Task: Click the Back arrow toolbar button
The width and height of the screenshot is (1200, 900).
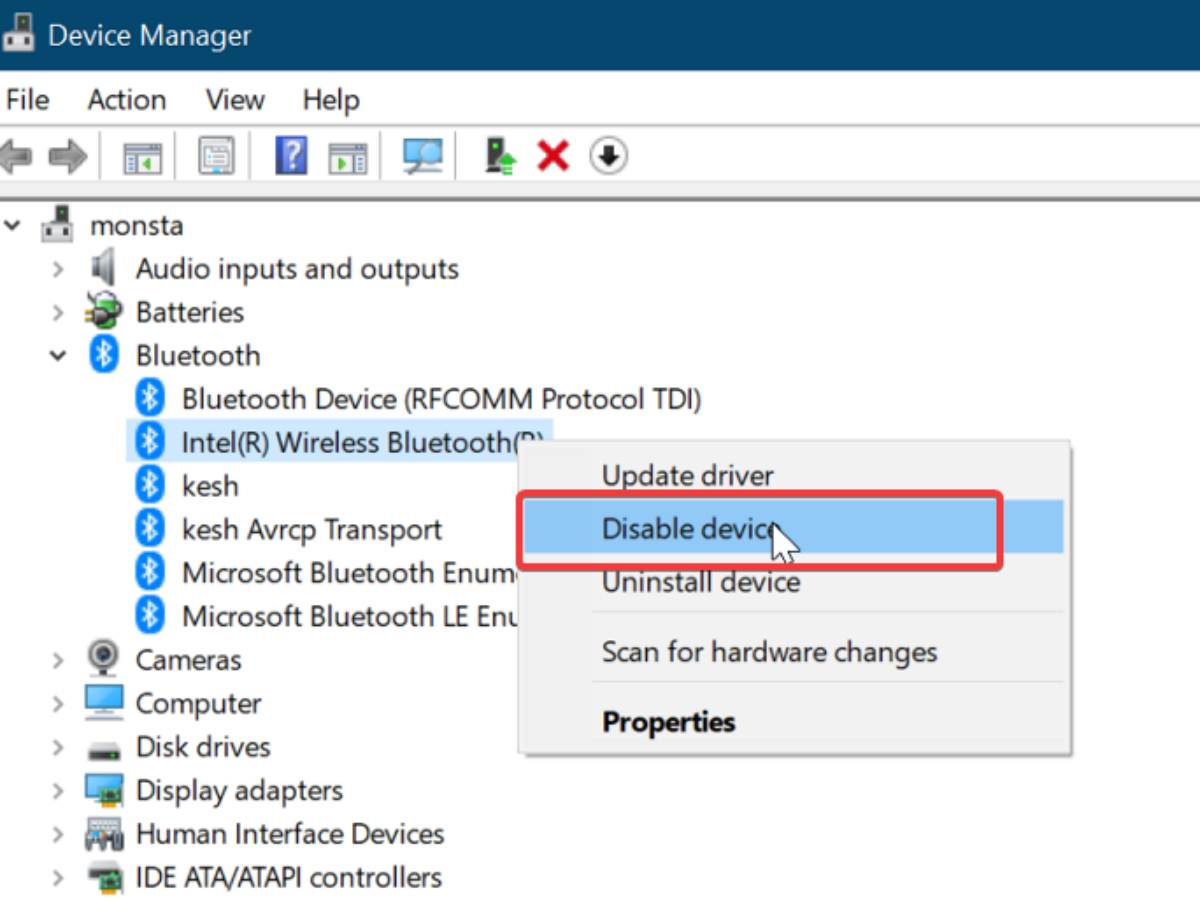Action: click(16, 156)
